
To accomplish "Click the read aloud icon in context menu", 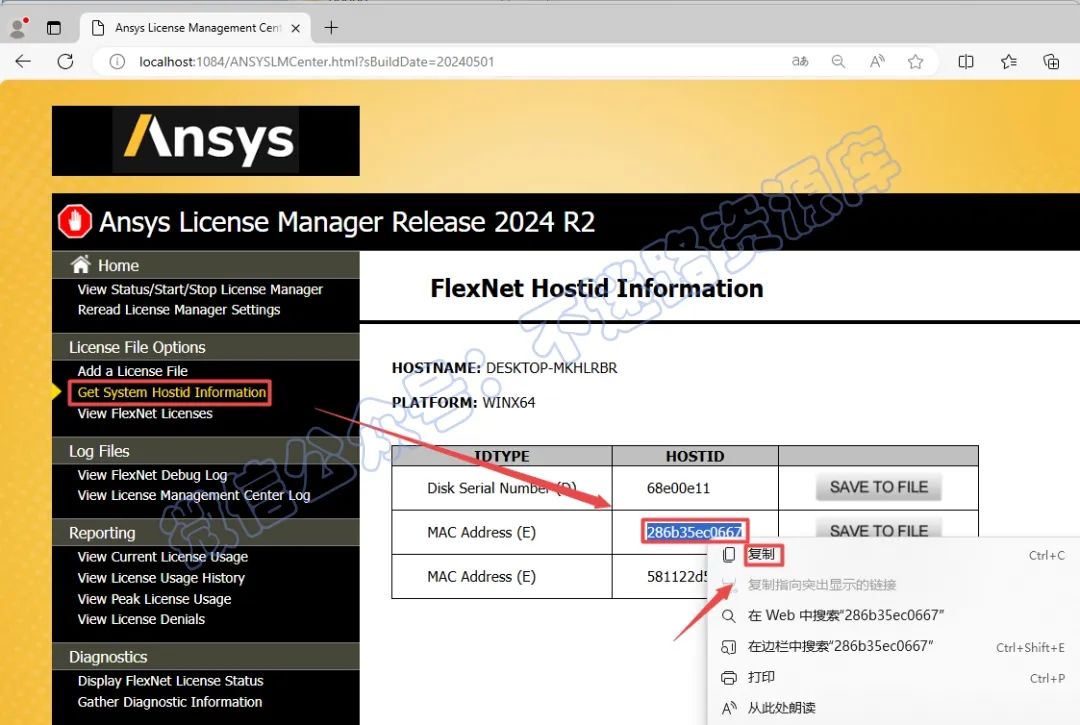I will [x=729, y=708].
